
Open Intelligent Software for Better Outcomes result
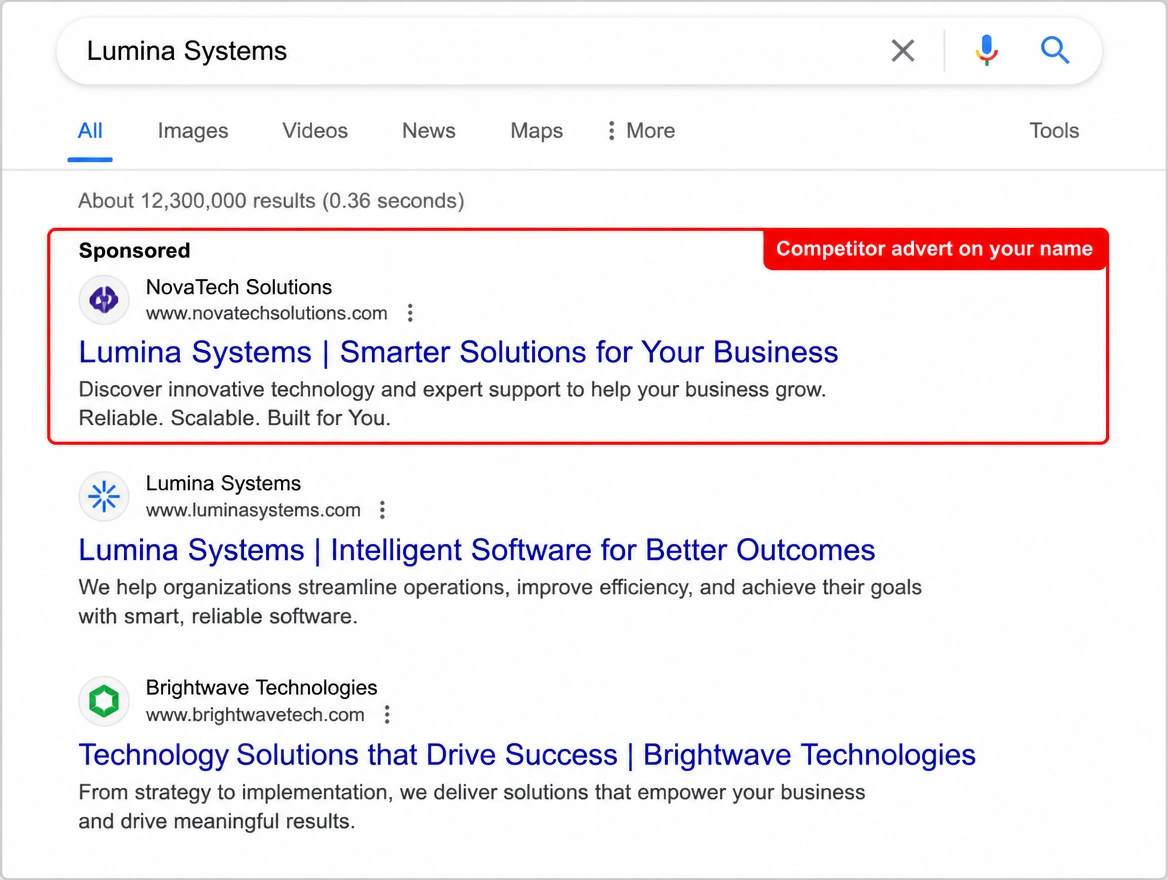click(477, 550)
